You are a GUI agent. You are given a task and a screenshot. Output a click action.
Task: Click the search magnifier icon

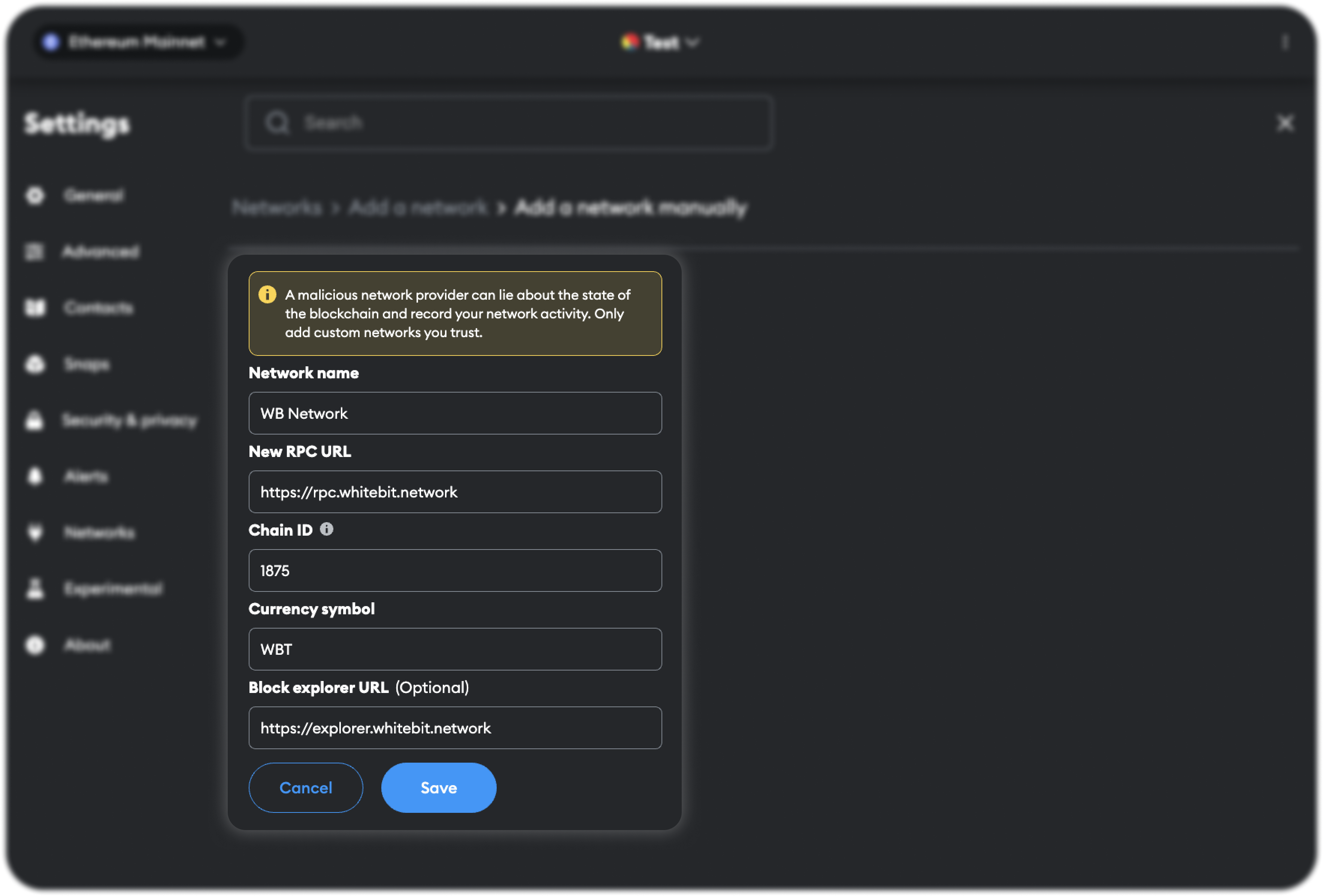[x=278, y=122]
